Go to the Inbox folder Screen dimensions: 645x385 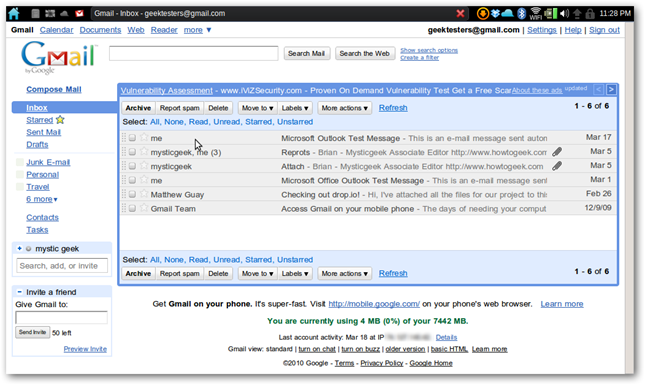37,107
